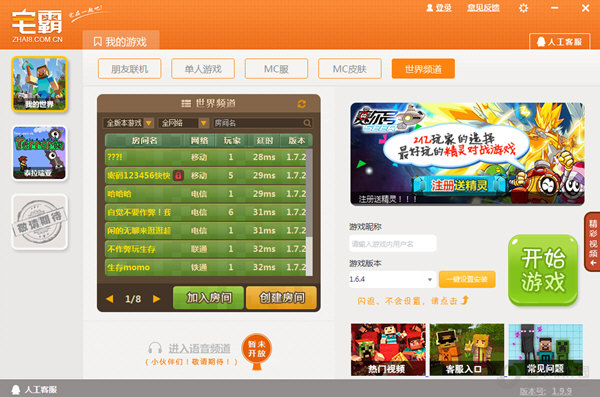This screenshot has height=397, width=600.
Task: Click the 闪退、不会设置，请点击 link
Action: (413, 301)
